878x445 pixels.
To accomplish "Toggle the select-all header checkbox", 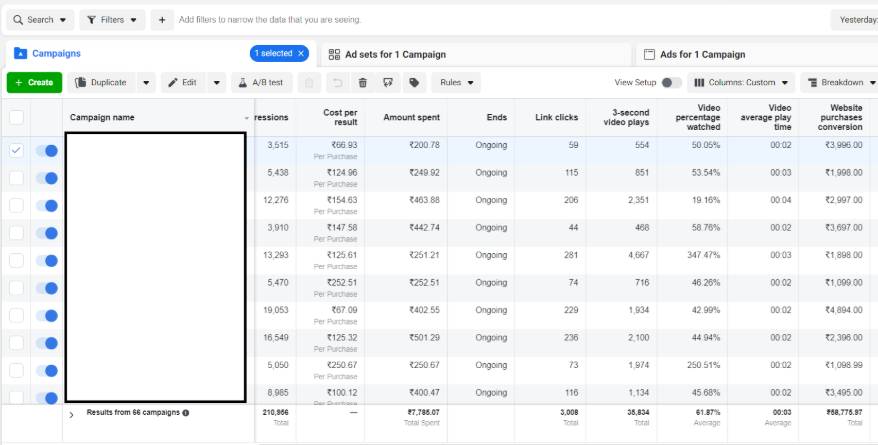I will 17,118.
